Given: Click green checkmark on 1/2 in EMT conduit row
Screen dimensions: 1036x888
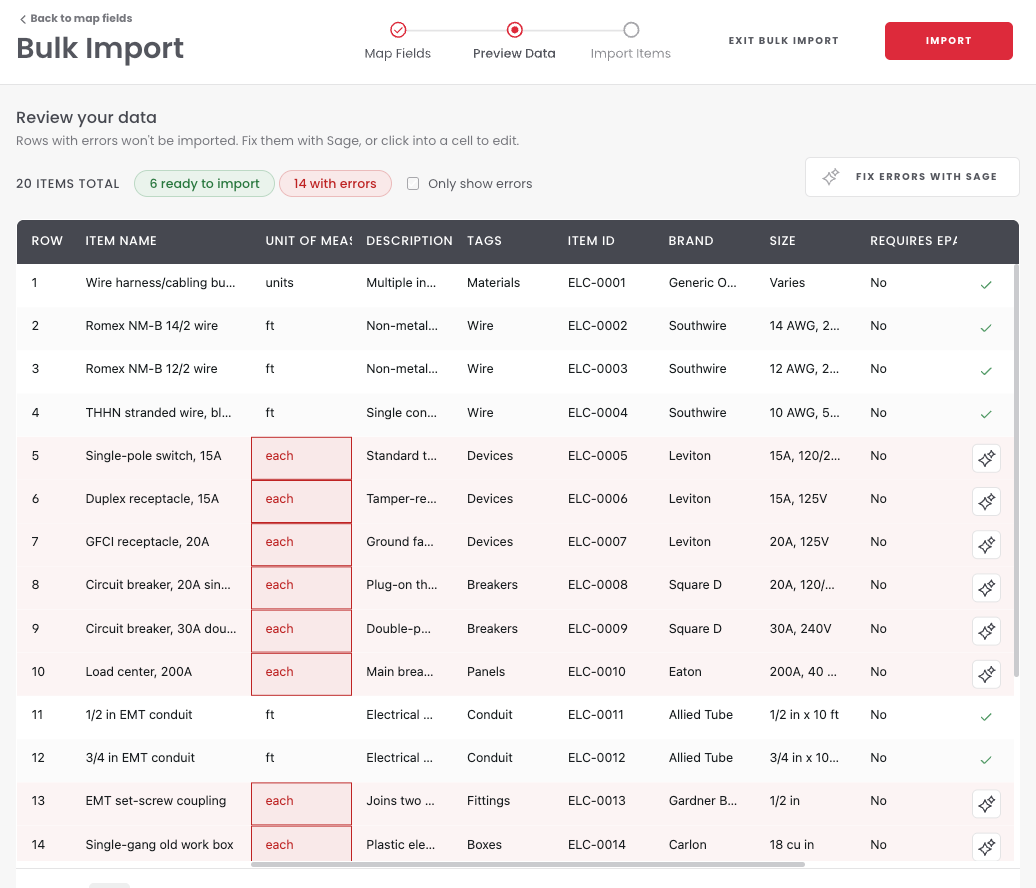Looking at the screenshot, I should click(986, 716).
